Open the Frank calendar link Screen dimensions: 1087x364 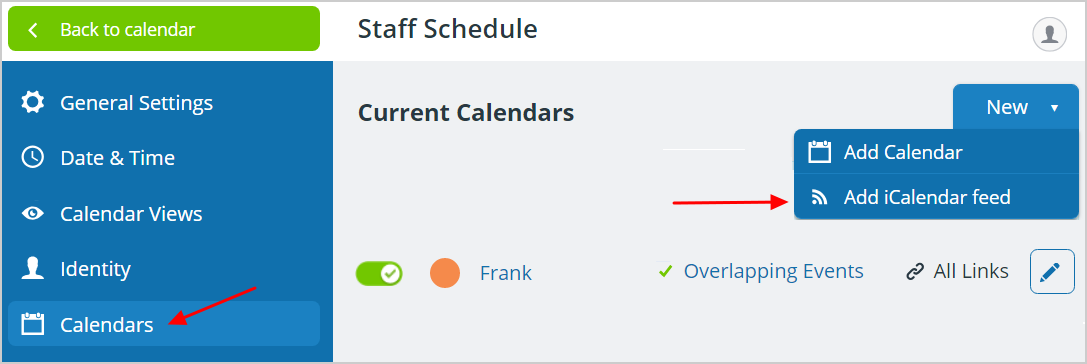coord(505,273)
